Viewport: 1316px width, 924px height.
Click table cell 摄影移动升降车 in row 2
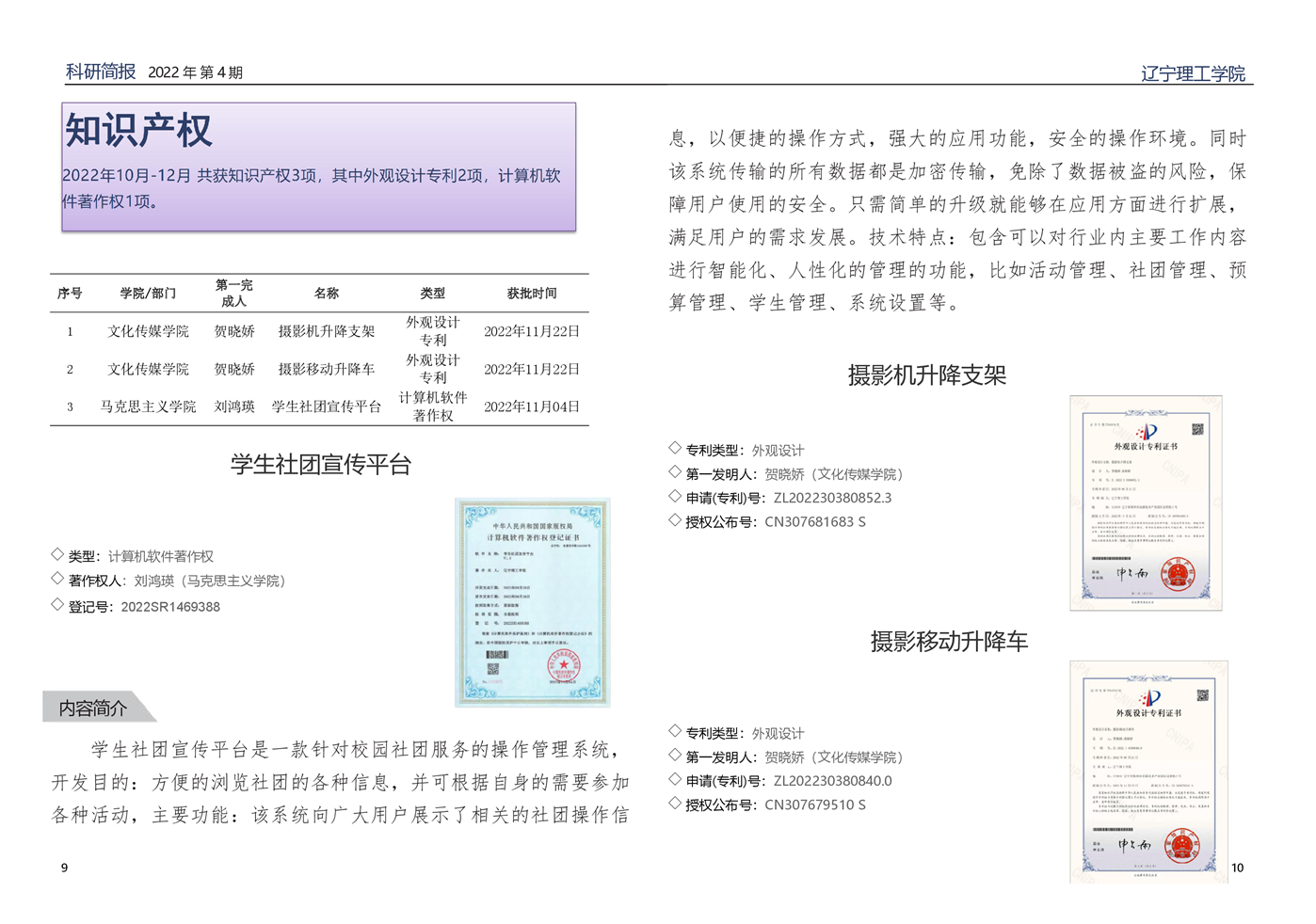[327, 369]
